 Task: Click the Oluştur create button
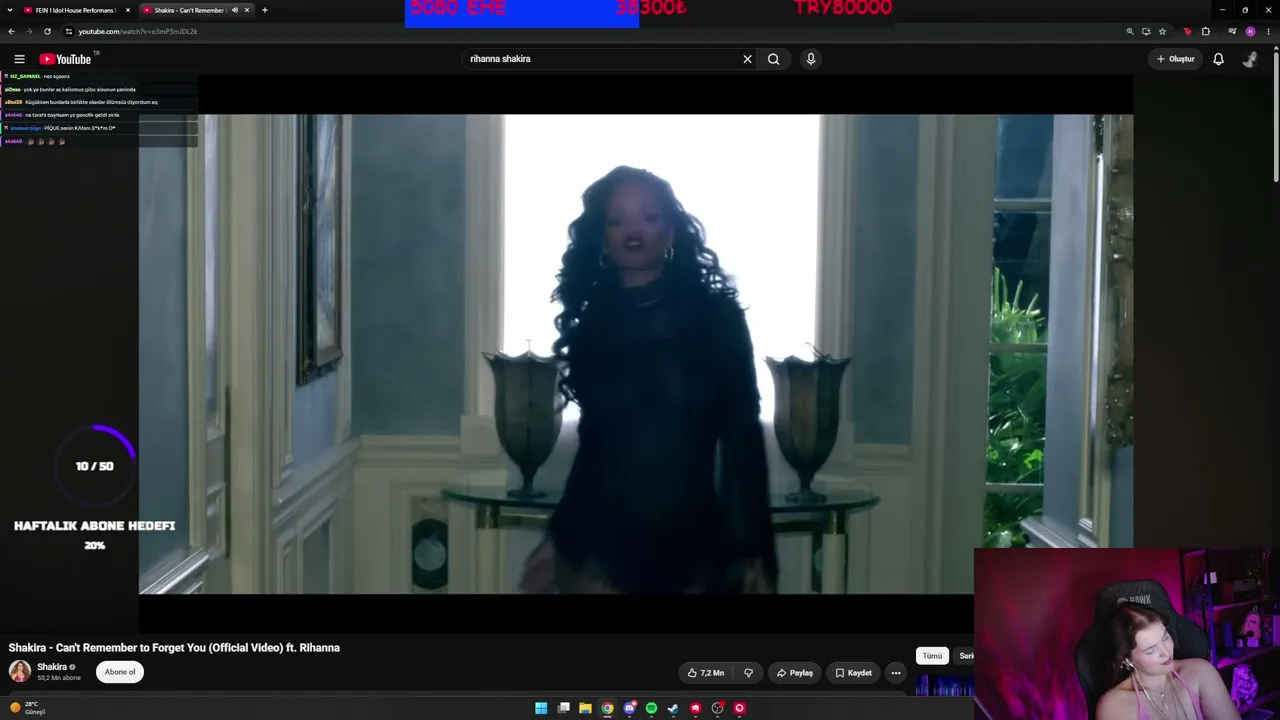[x=1176, y=59]
